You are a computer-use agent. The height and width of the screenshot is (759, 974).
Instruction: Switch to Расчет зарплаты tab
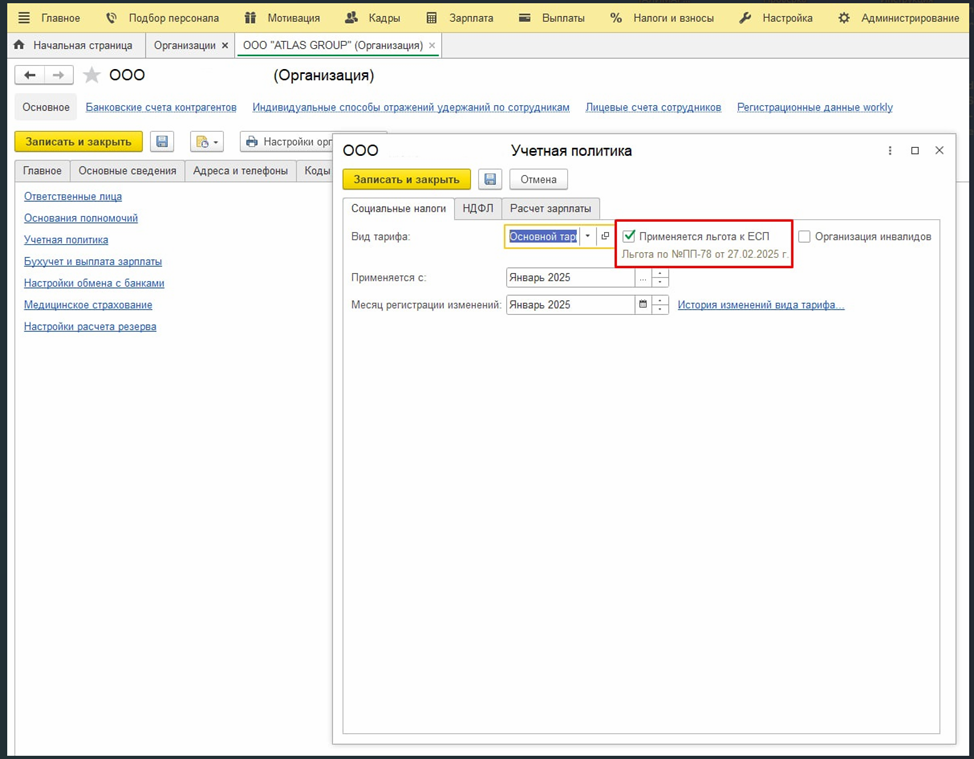(x=550, y=209)
